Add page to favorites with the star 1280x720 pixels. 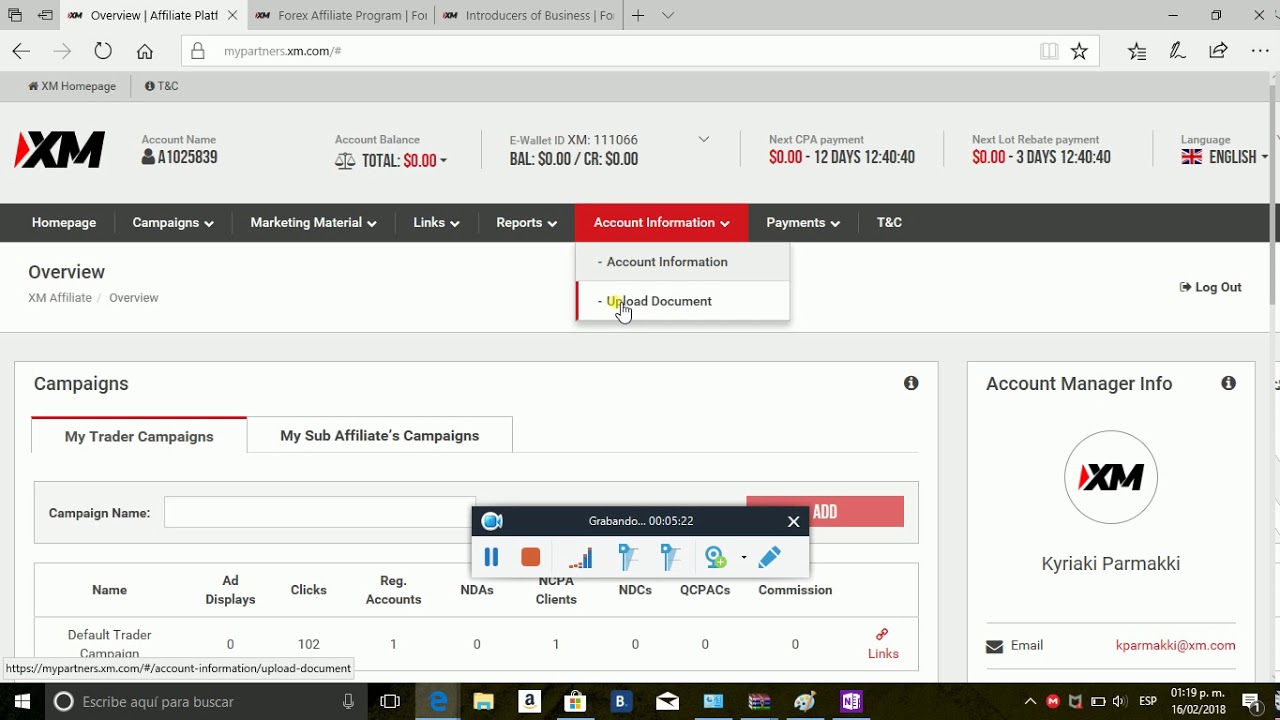(x=1079, y=51)
